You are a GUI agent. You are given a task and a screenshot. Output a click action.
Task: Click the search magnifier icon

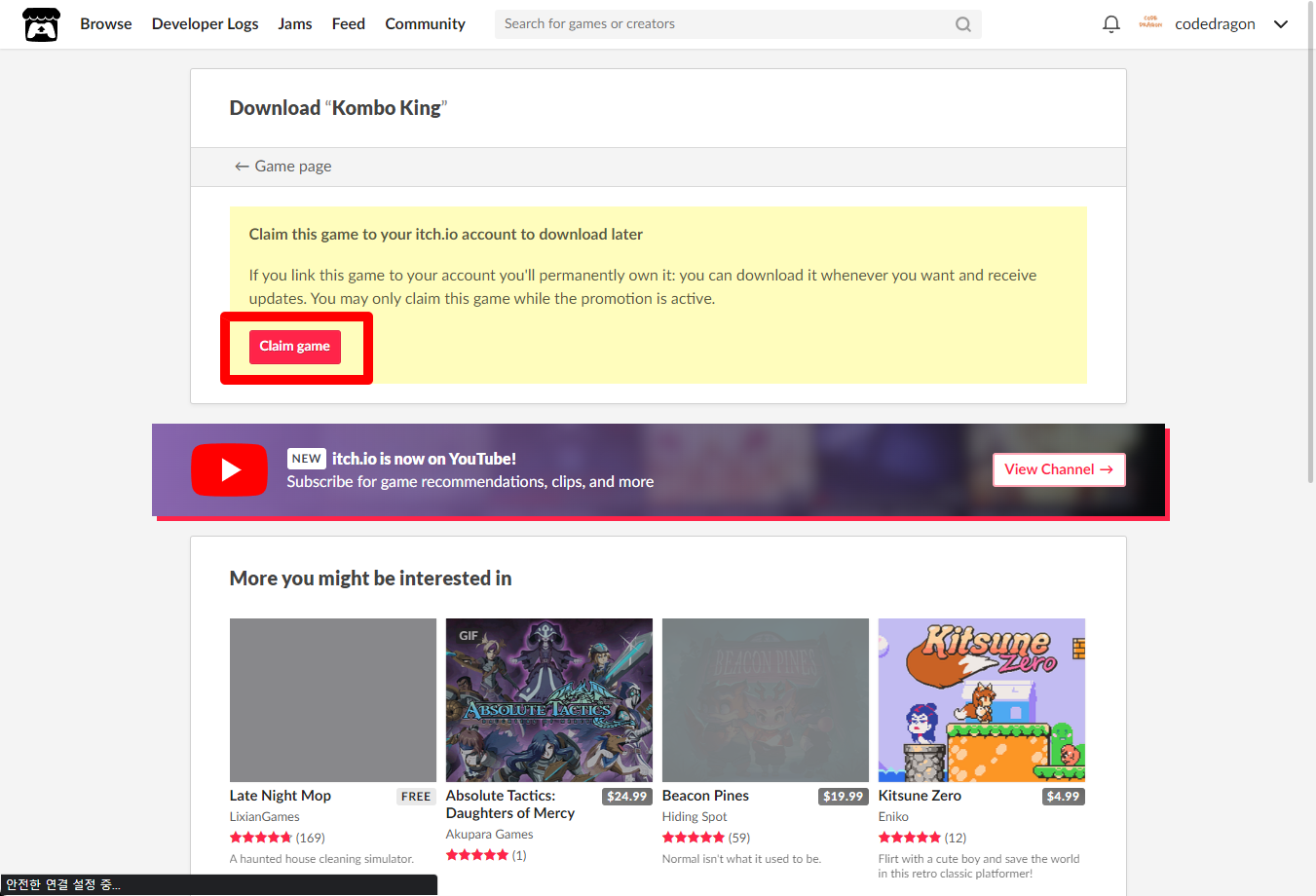(963, 24)
